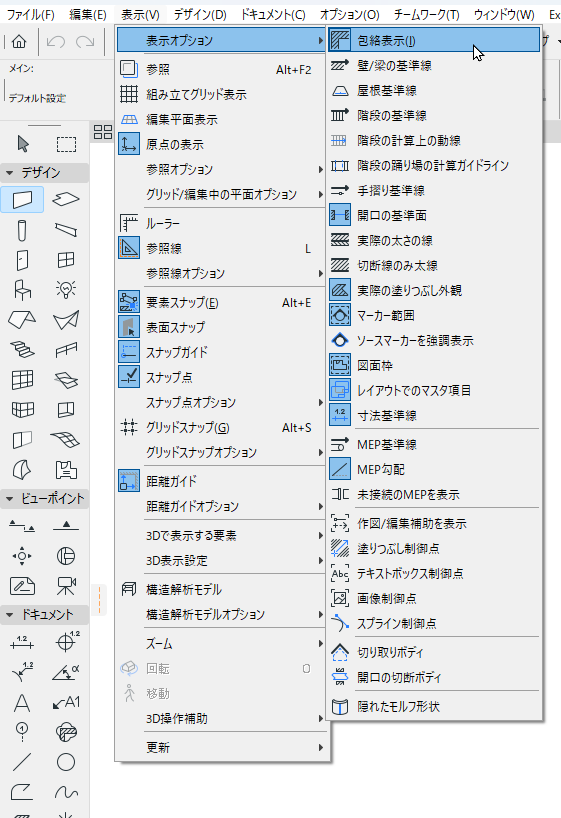Image resolution: width=561 pixels, height=818 pixels.
Task: Collapse the デザイン toolbox section
Action: click(x=9, y=173)
